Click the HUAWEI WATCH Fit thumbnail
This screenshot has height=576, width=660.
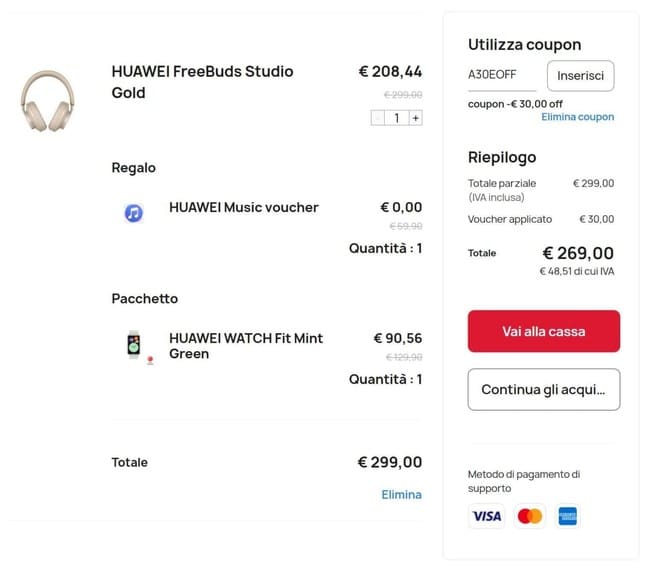tap(134, 345)
